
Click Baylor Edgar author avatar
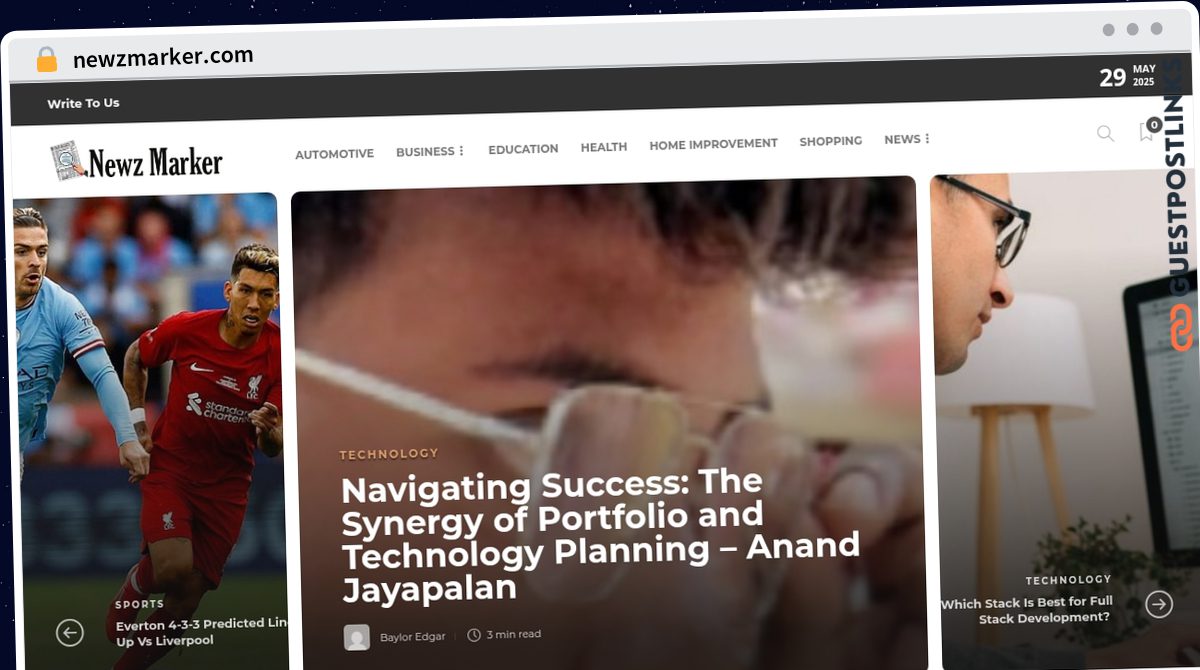(x=357, y=637)
